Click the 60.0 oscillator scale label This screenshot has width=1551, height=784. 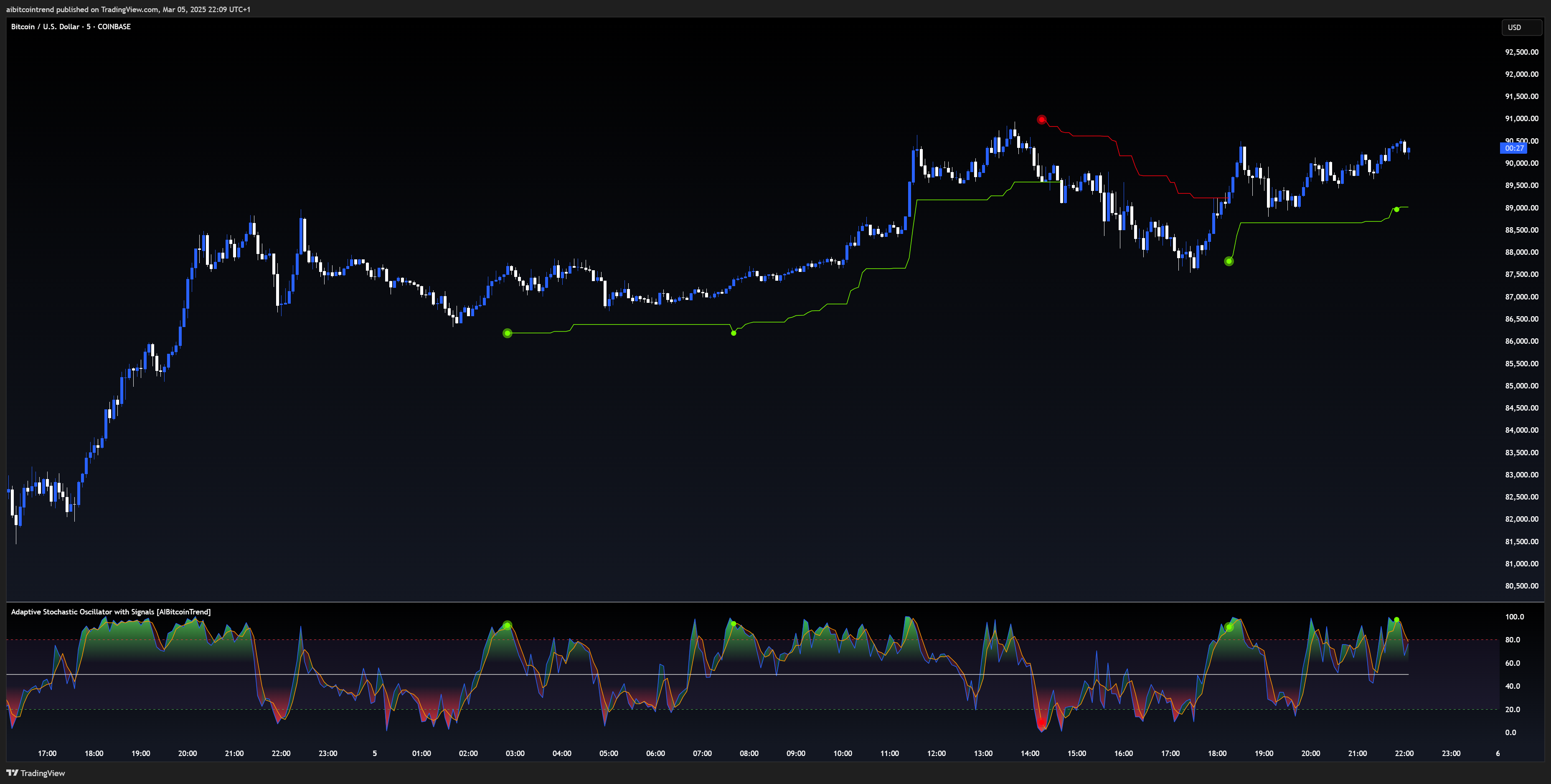tap(1513, 663)
